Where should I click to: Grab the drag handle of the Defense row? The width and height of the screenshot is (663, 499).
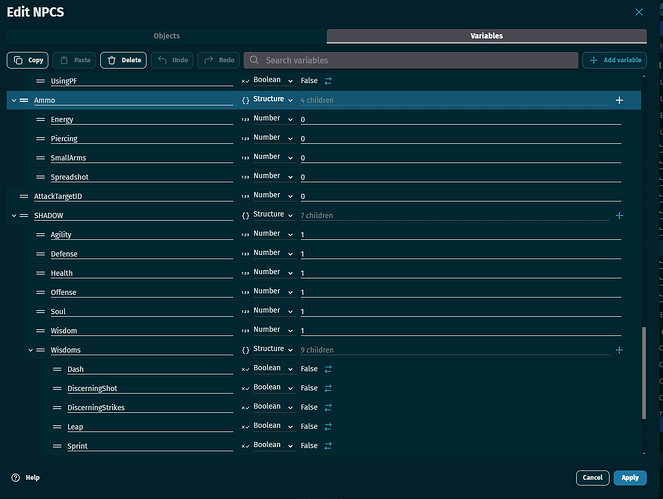[x=40, y=254]
